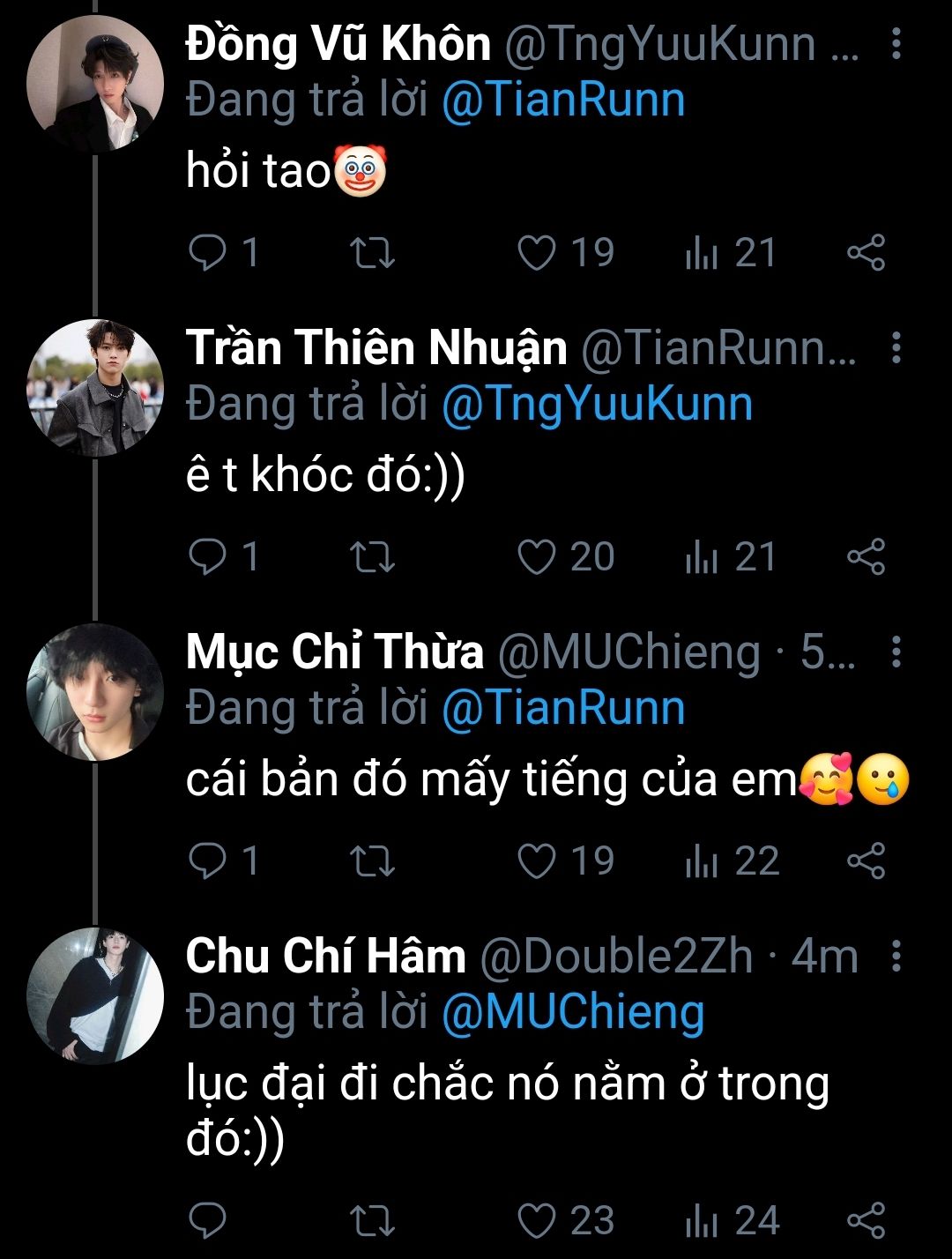Like Mục Chỉ Thừa's reply
The image size is (952, 1259).
point(536,861)
